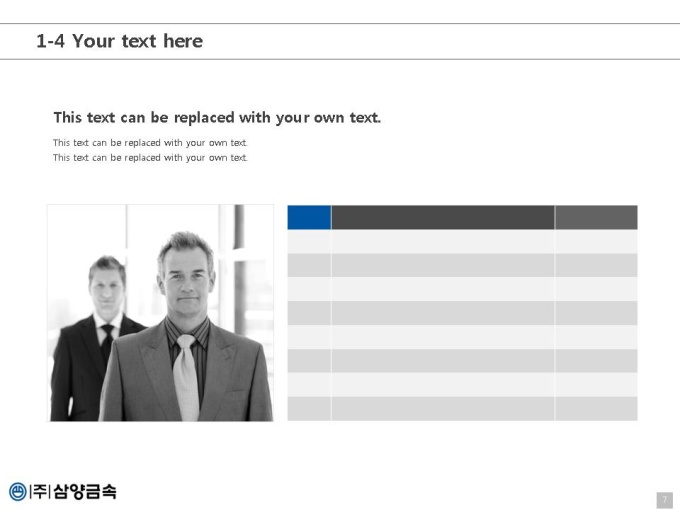Click the second small description line
Image resolution: width=680 pixels, height=510 pixels.
coord(150,157)
